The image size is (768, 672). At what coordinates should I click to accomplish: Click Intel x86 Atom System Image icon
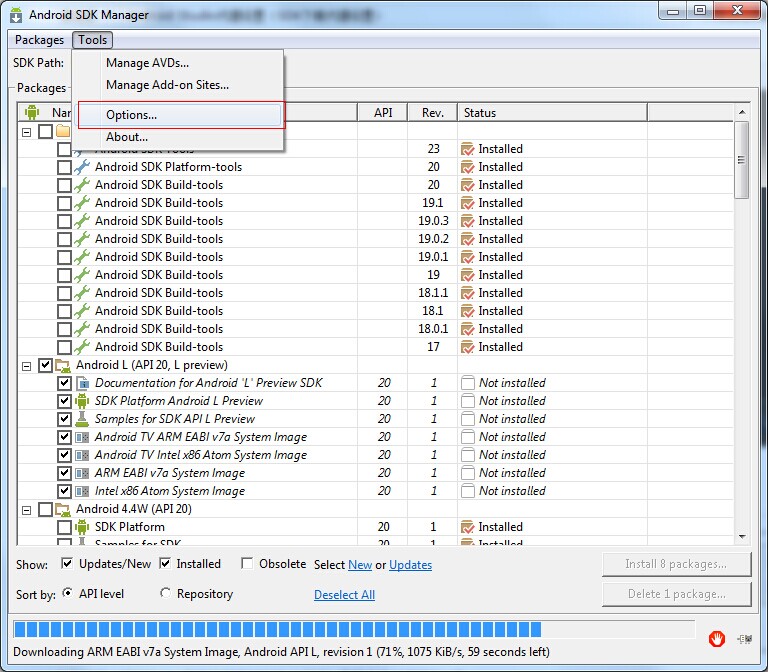point(82,491)
